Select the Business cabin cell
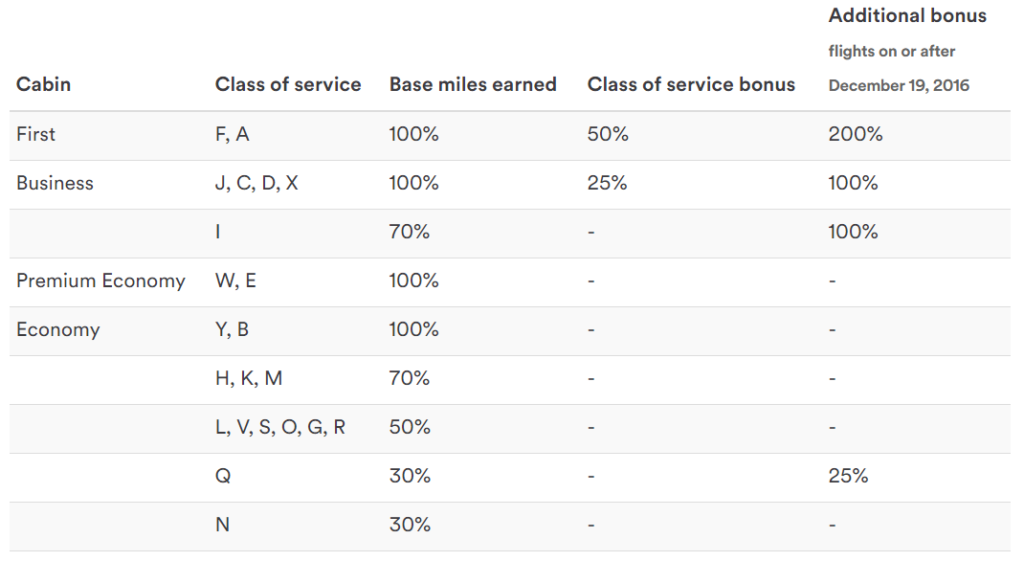 click(55, 183)
